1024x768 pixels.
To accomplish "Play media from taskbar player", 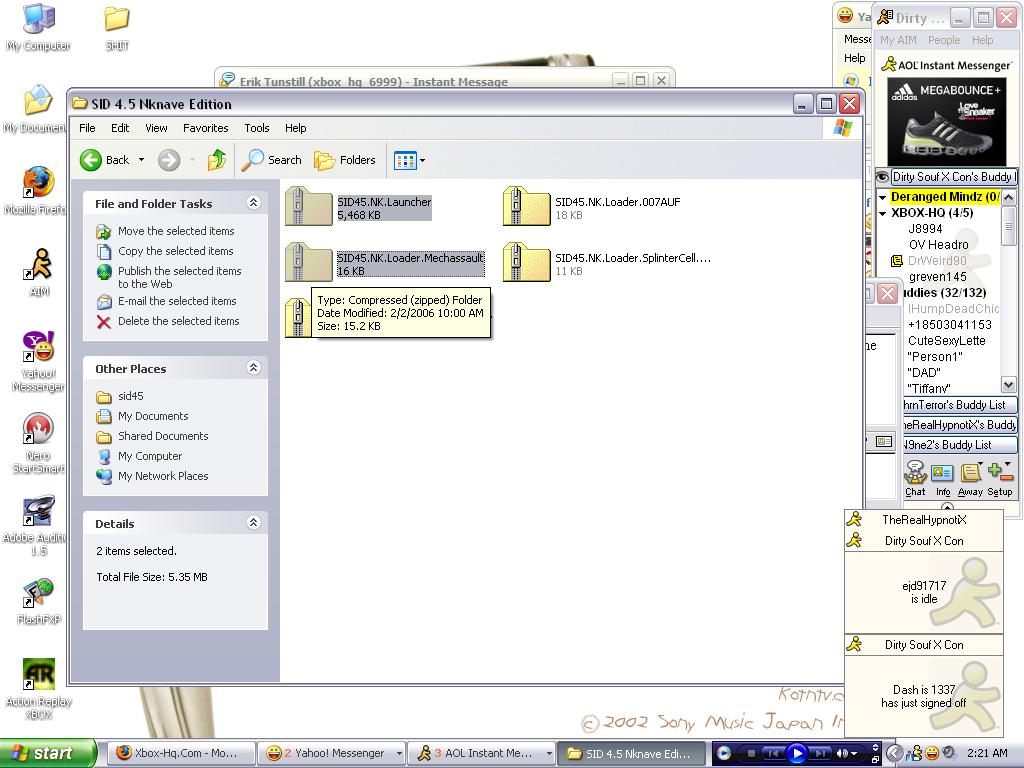I will [x=797, y=754].
